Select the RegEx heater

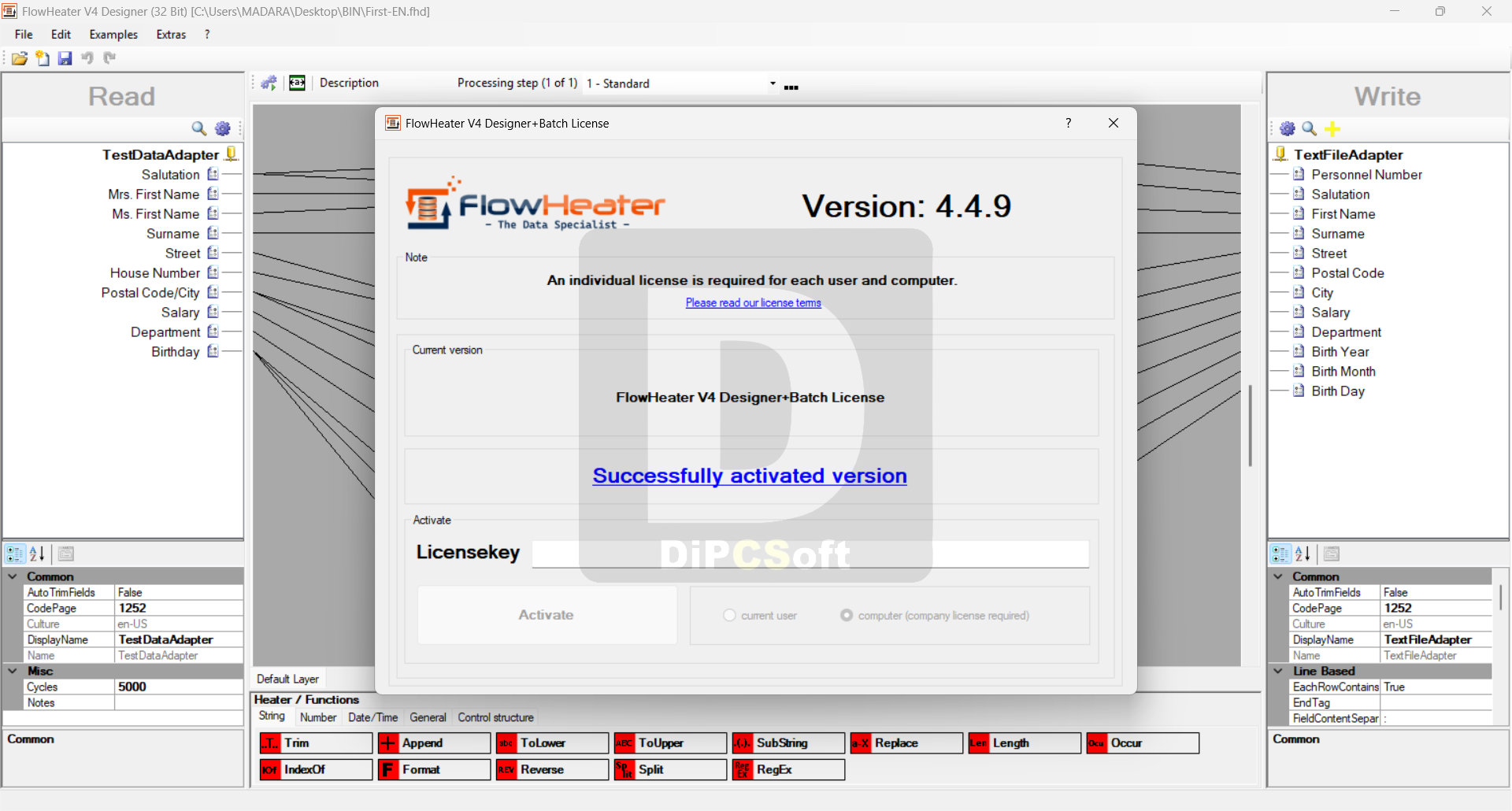(x=788, y=769)
